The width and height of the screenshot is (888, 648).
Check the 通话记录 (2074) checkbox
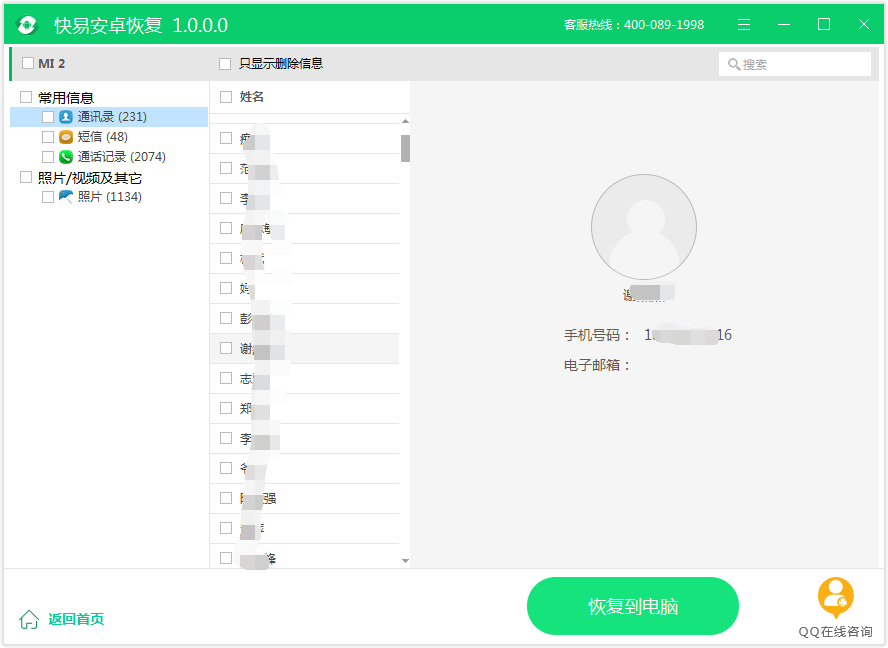tap(48, 156)
